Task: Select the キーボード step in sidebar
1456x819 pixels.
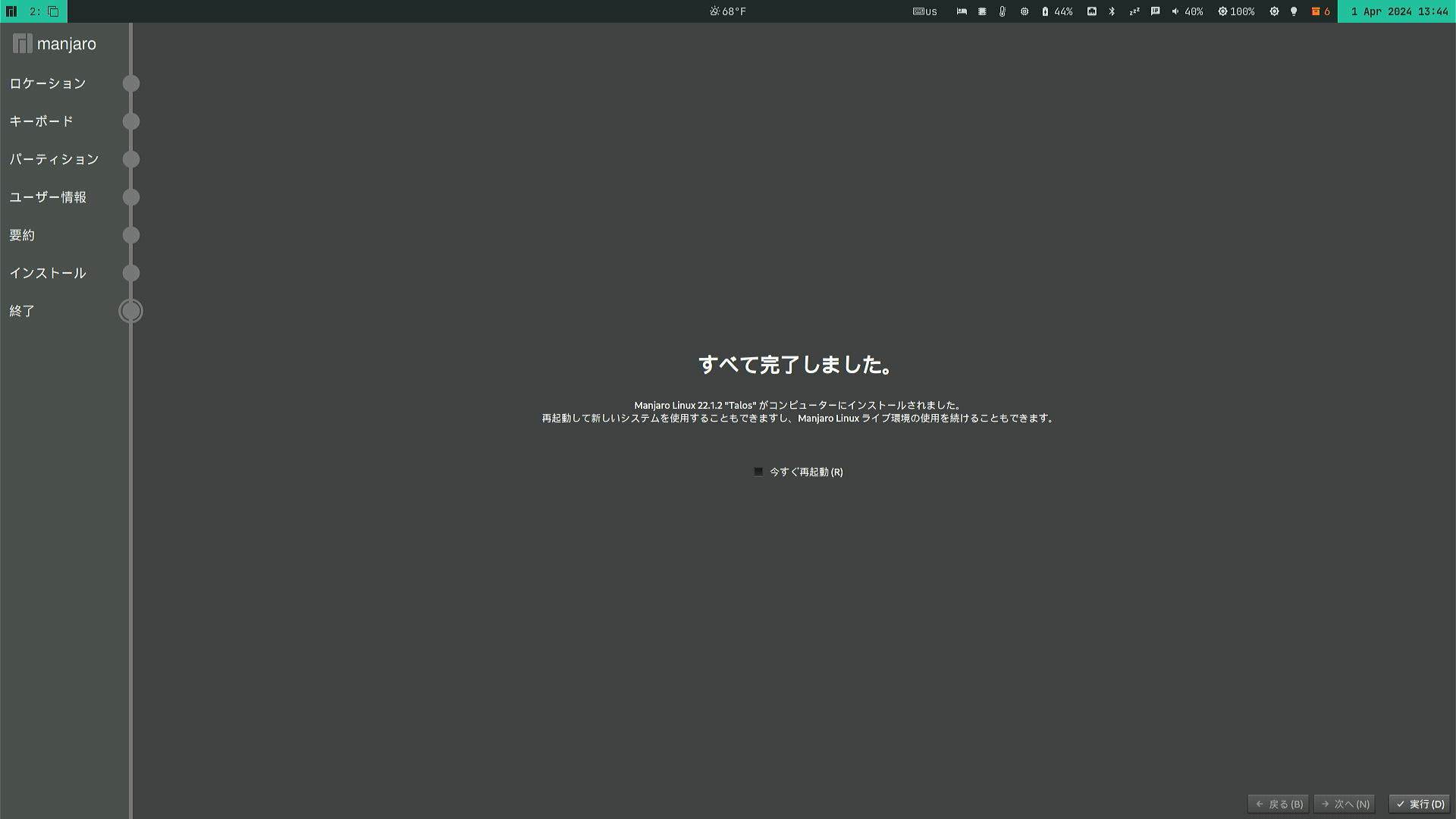Action: coord(42,121)
